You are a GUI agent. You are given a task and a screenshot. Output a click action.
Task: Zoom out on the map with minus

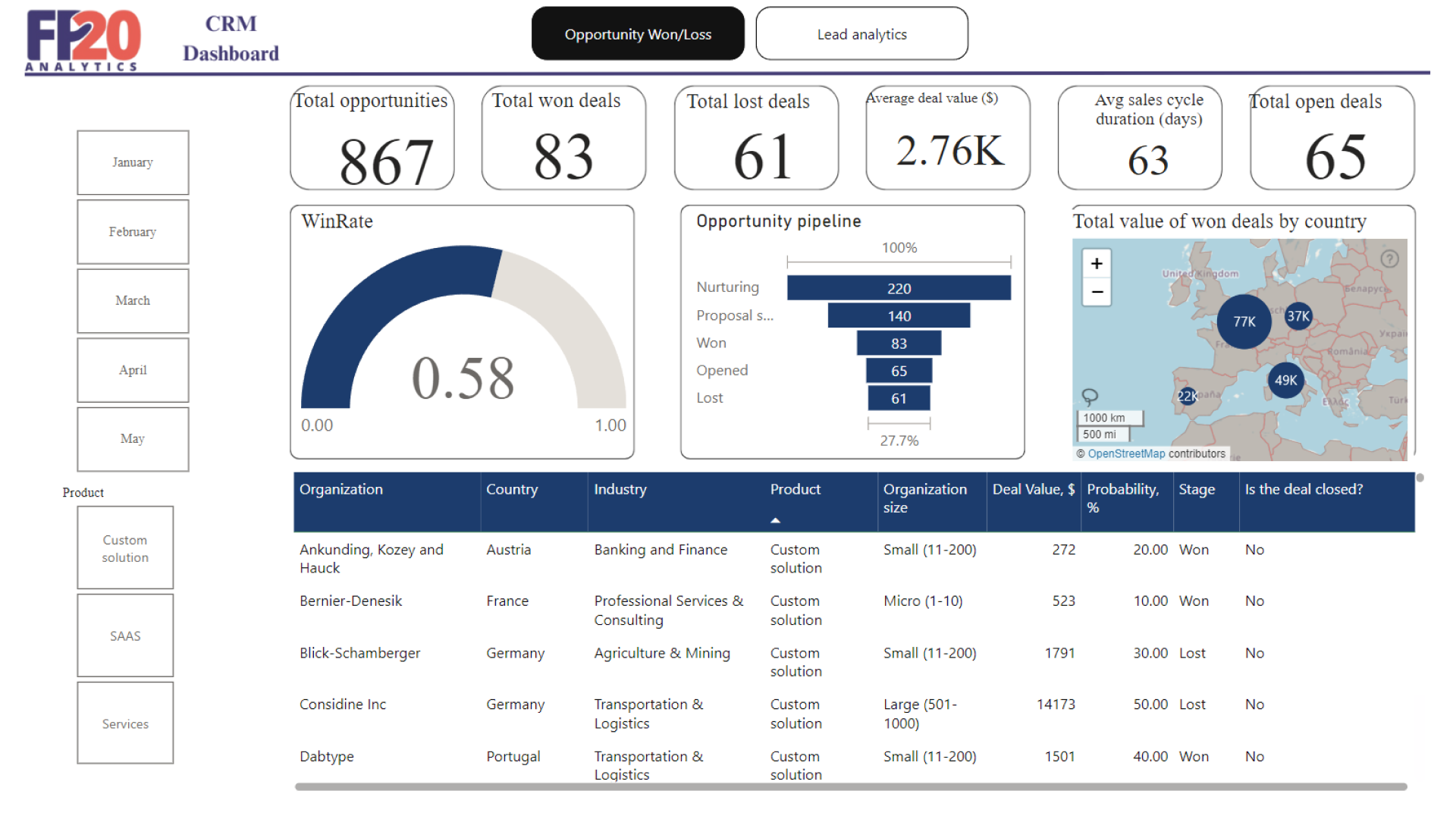tap(1097, 292)
